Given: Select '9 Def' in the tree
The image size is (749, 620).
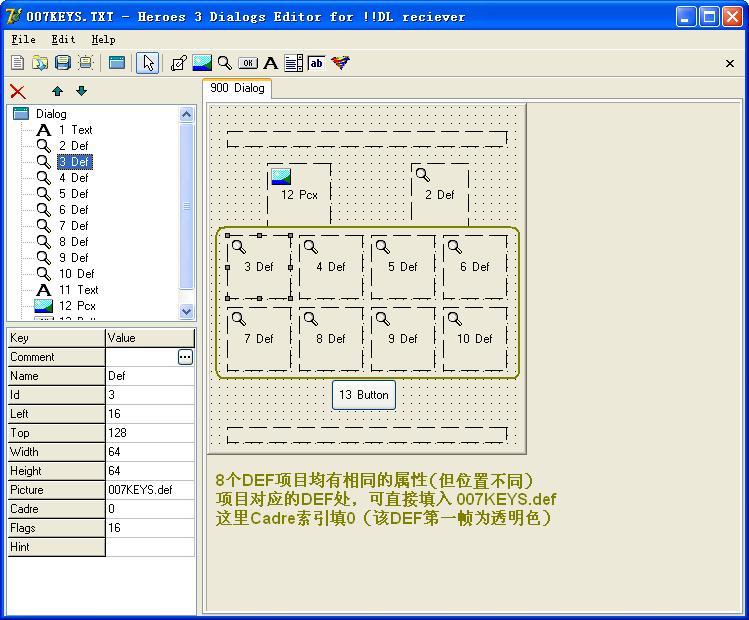Looking at the screenshot, I should 74,258.
